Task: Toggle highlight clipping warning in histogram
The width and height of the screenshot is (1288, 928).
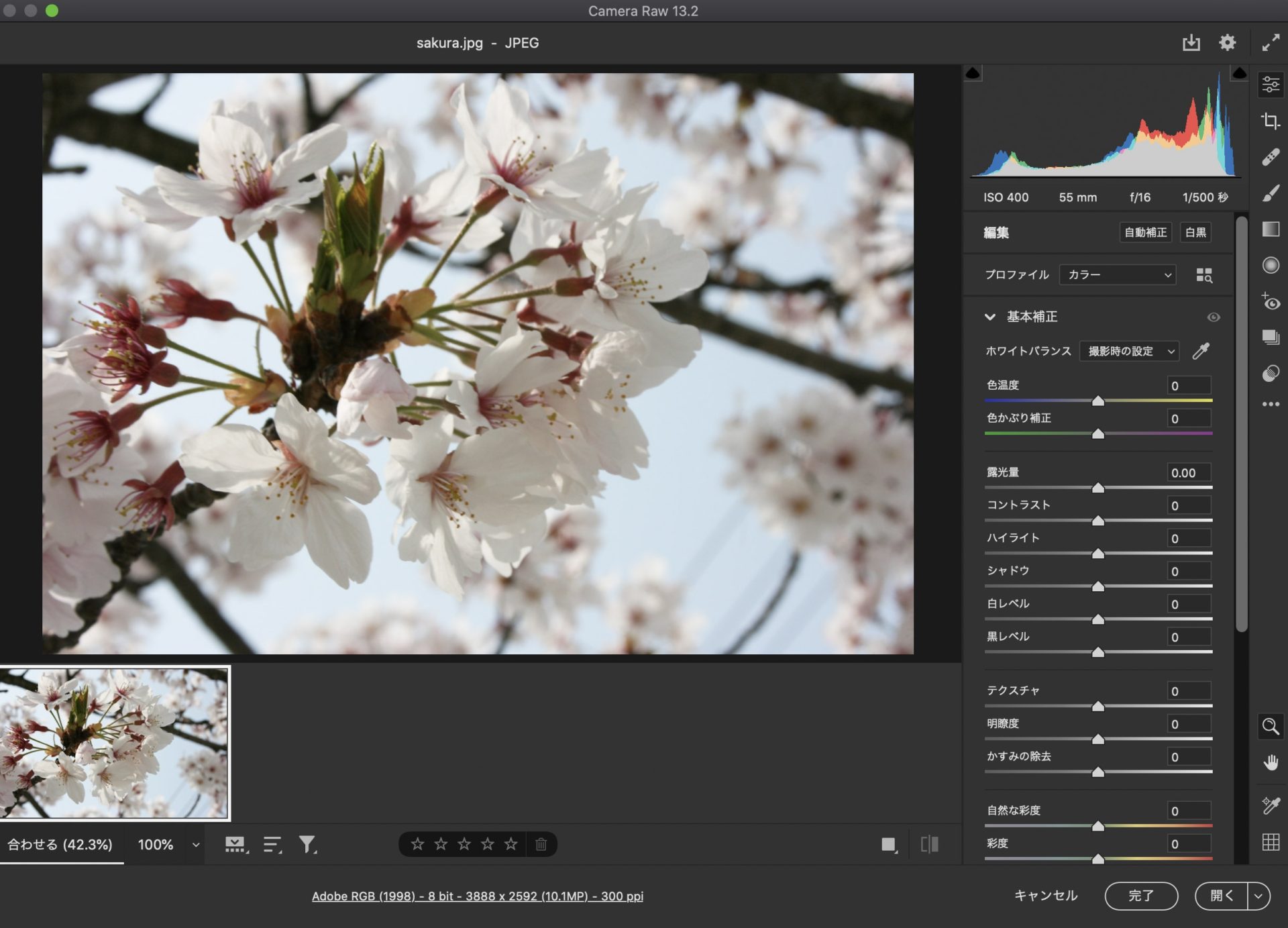Action: [x=1239, y=72]
